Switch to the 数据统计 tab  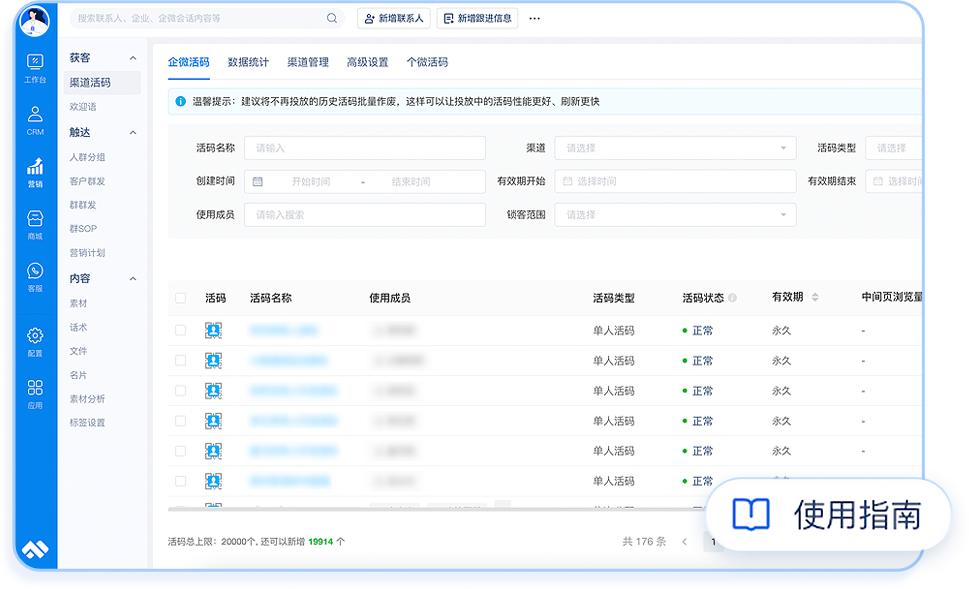tap(248, 62)
